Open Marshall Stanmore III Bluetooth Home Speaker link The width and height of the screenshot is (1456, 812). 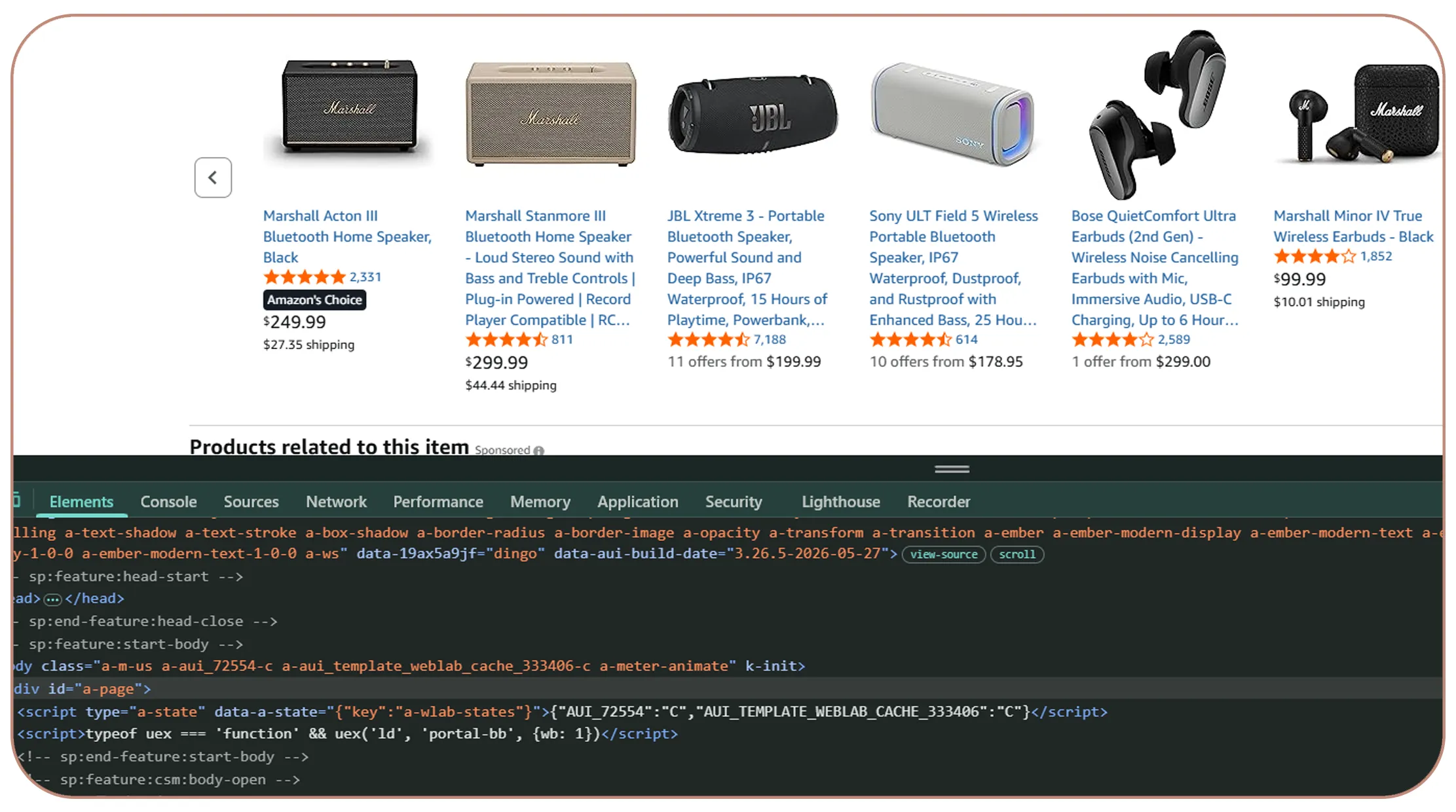(550, 268)
